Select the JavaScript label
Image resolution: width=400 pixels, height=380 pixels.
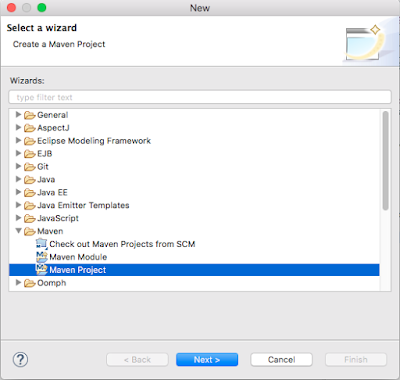point(58,218)
